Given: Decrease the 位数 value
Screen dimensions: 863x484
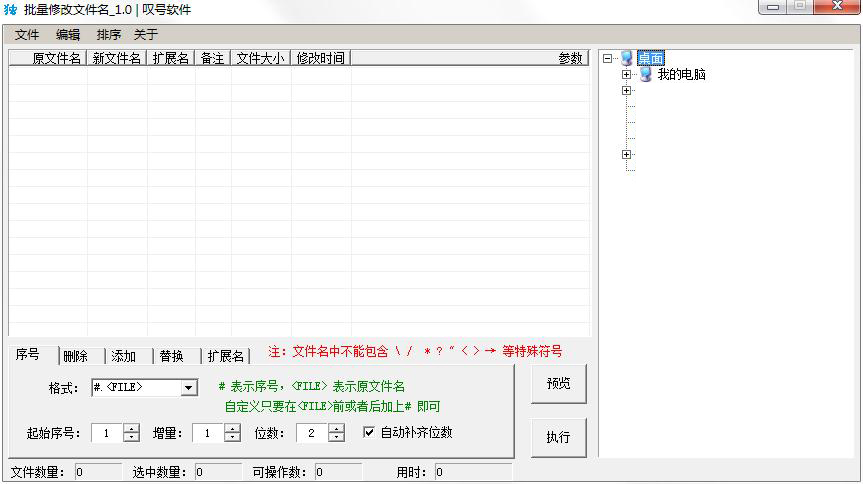Looking at the screenshot, I should tap(336, 437).
